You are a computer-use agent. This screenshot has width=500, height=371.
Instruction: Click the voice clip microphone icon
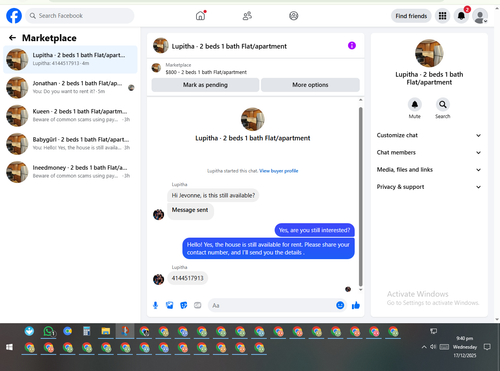(155, 305)
